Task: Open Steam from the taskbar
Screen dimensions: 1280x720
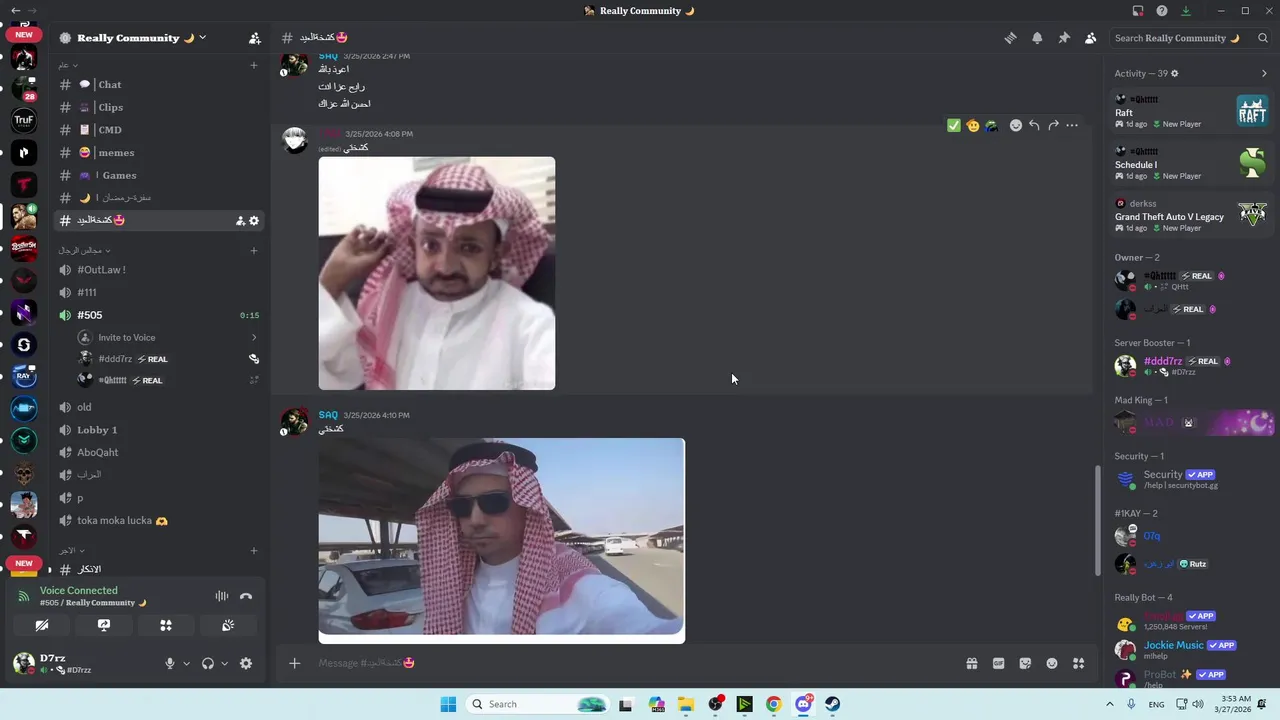Action: [x=832, y=704]
